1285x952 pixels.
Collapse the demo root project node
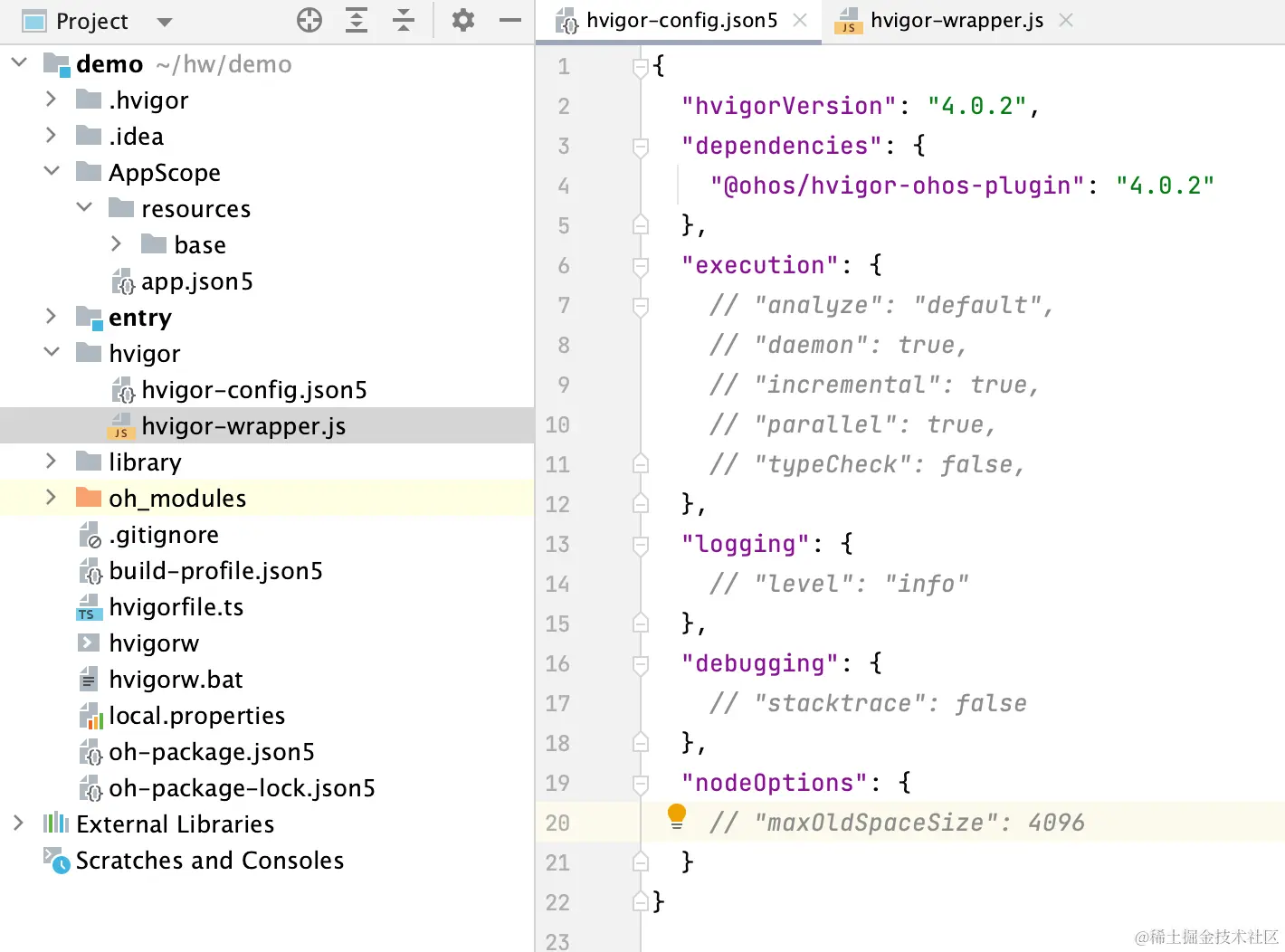[19, 62]
